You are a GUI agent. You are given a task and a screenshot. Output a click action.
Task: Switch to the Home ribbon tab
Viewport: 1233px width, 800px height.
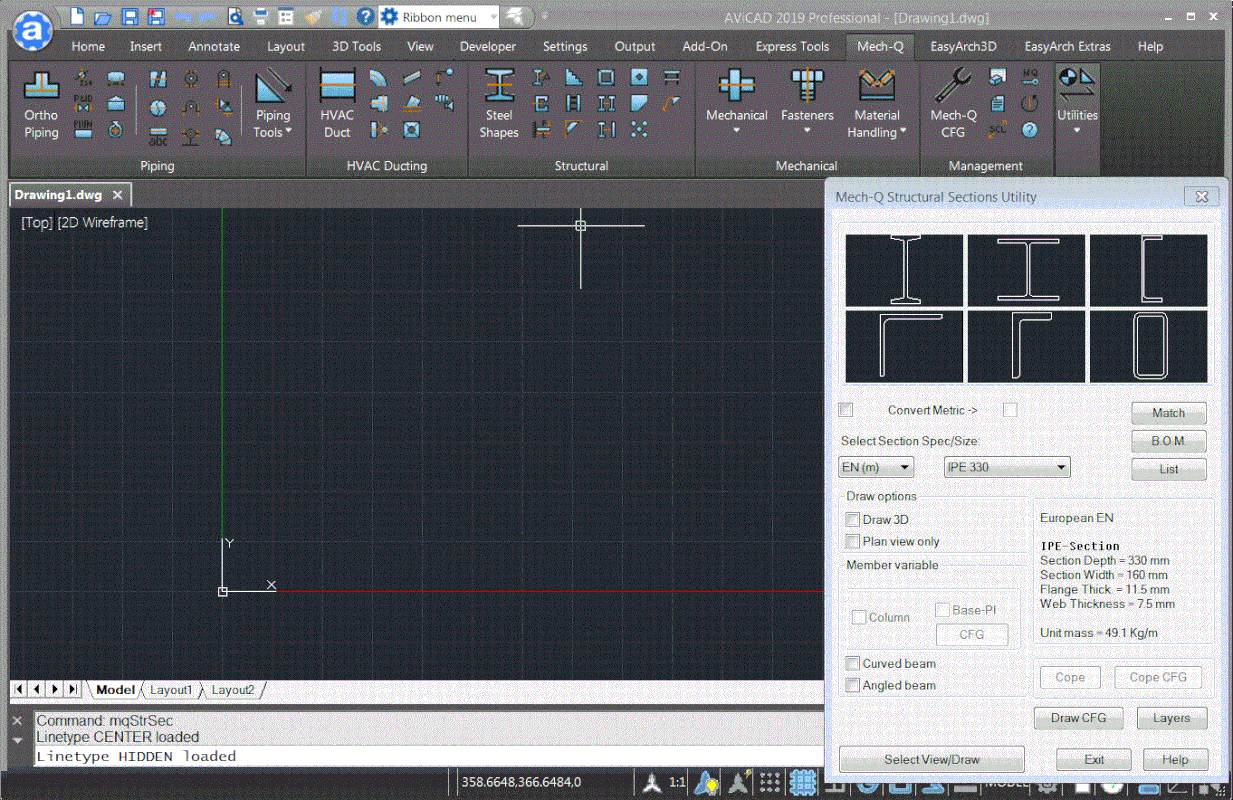[x=88, y=46]
